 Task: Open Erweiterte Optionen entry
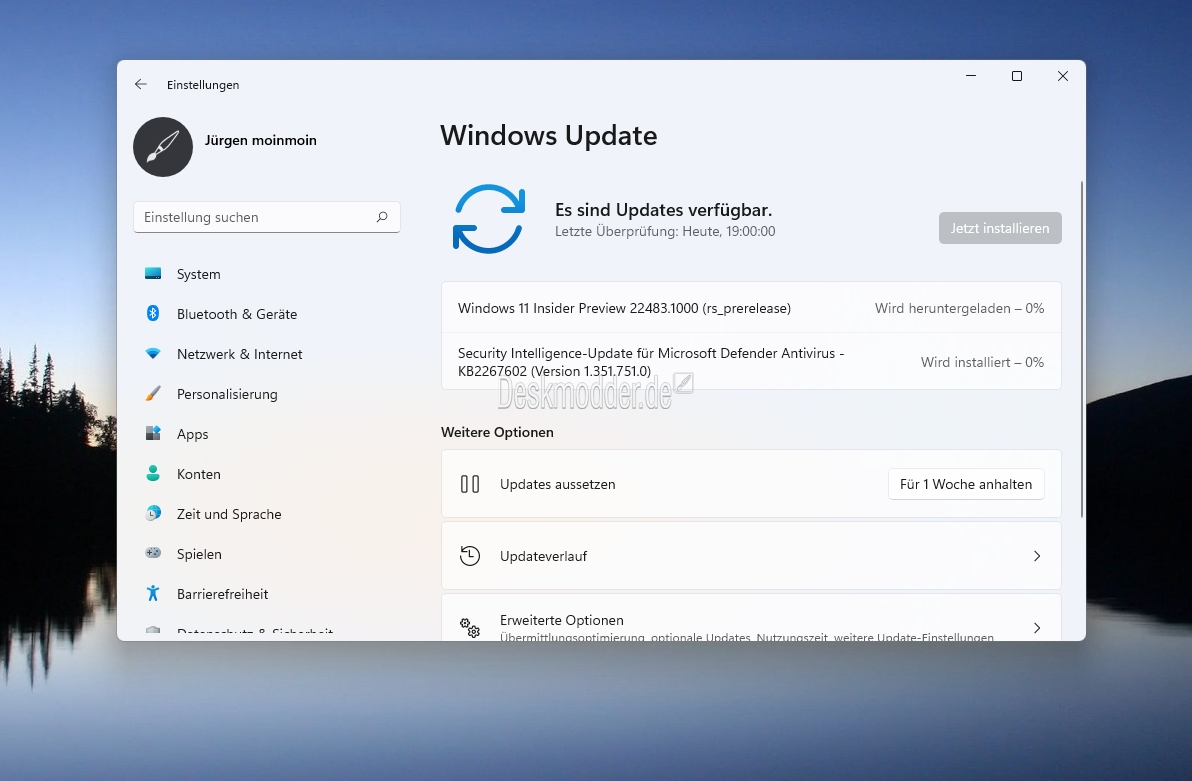pos(751,617)
